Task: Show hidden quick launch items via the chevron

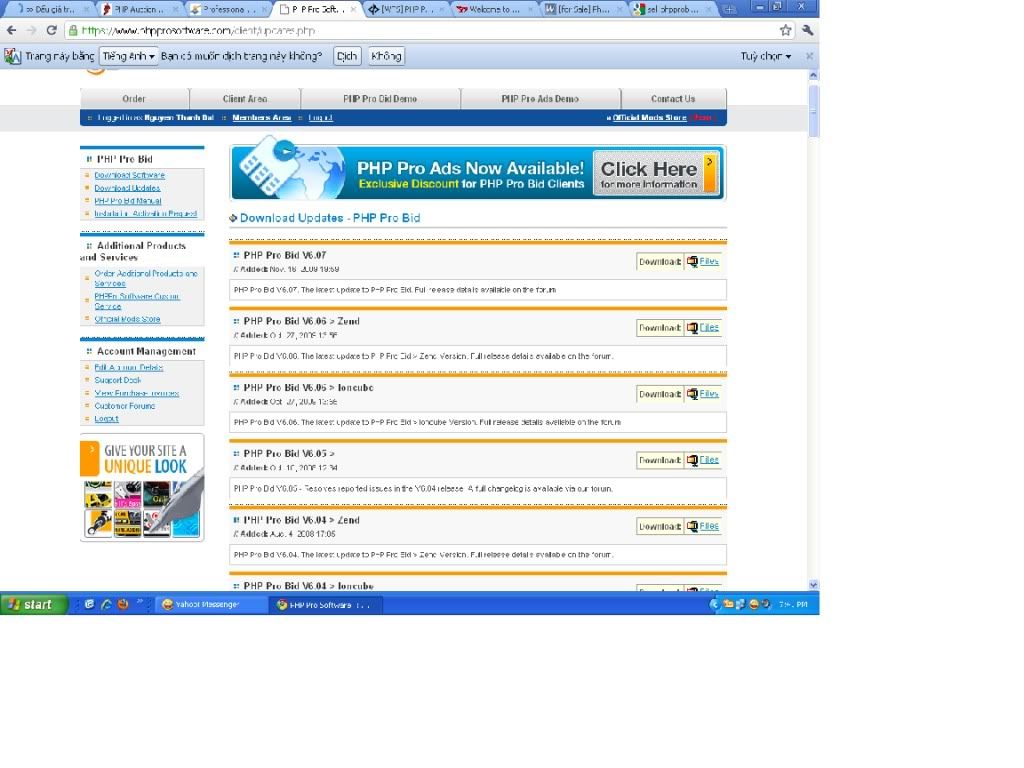Action: 139,602
